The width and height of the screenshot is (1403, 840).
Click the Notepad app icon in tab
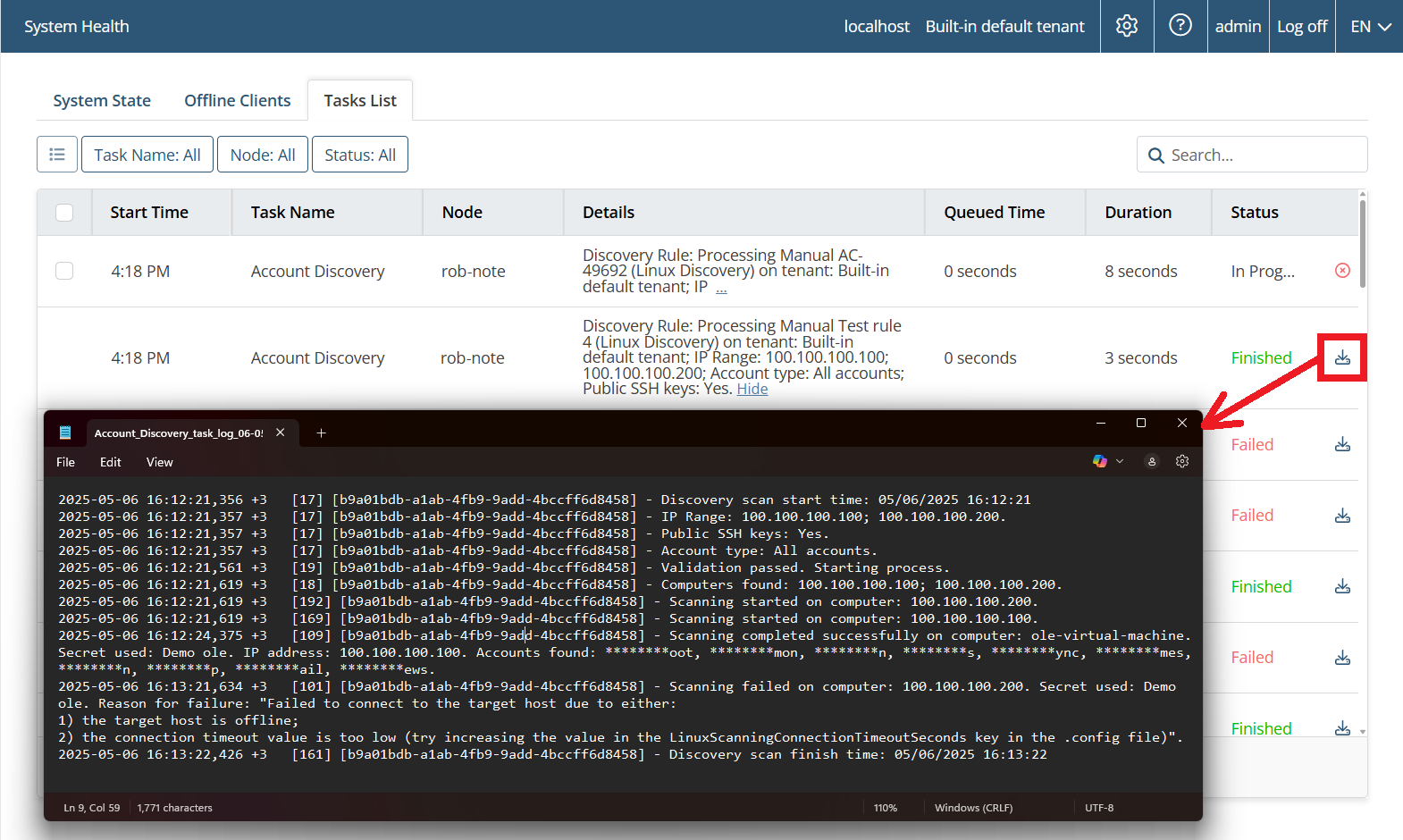(65, 433)
